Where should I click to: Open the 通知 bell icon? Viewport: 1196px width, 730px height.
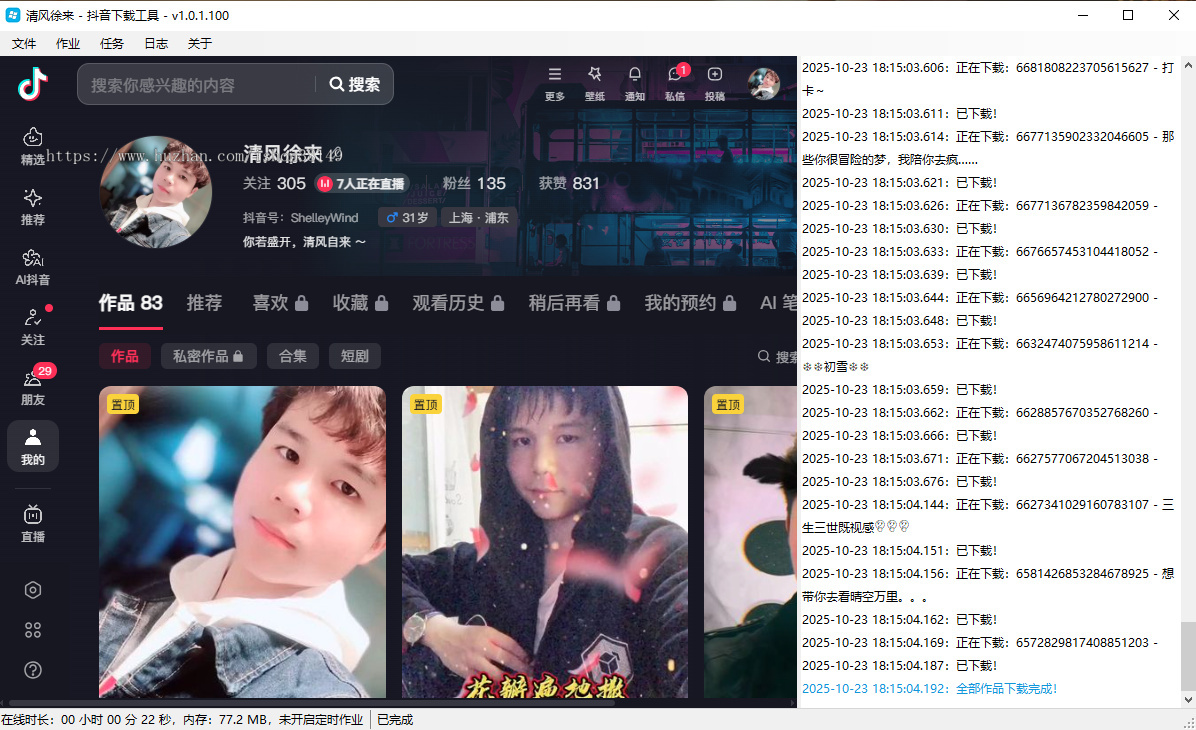pos(635,83)
